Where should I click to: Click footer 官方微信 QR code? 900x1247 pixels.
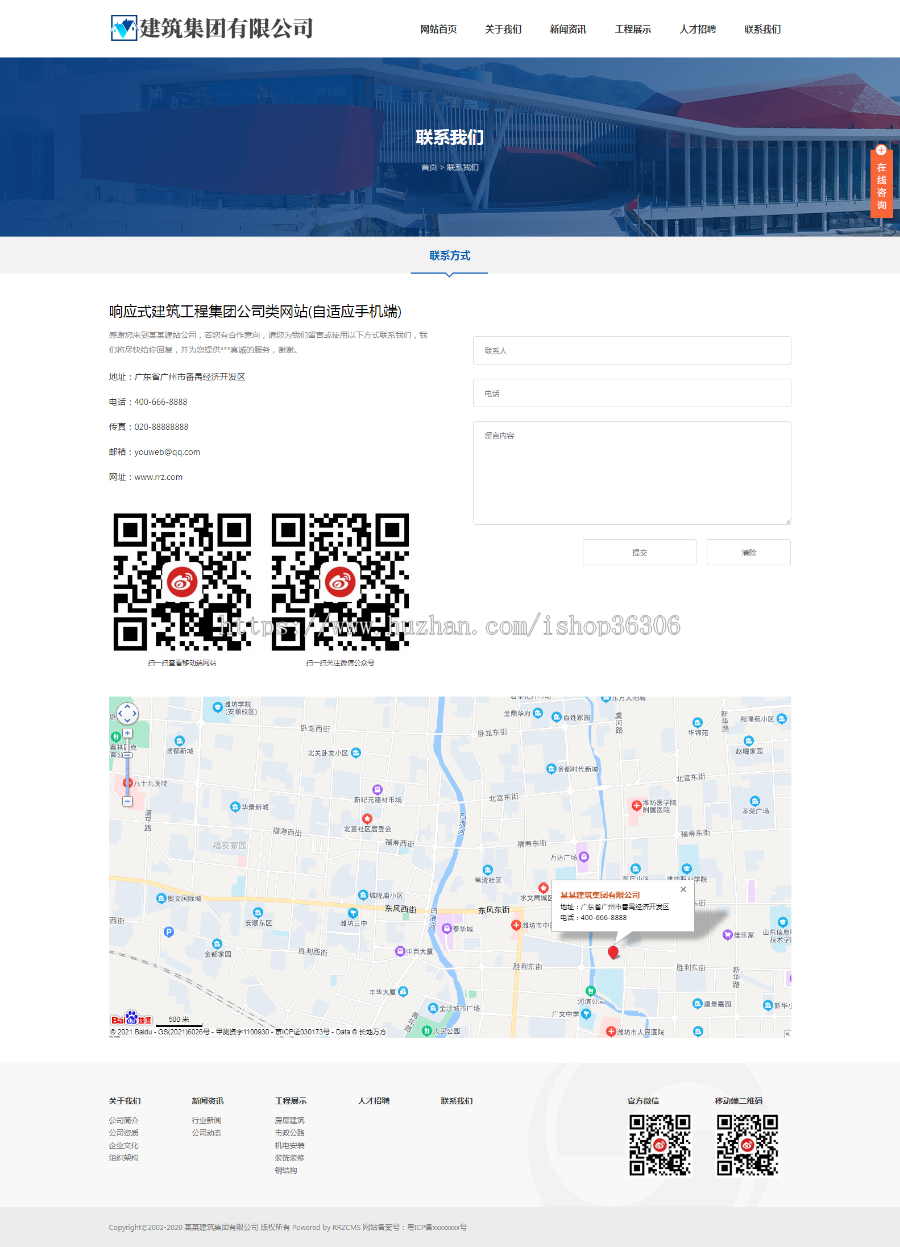point(660,1145)
